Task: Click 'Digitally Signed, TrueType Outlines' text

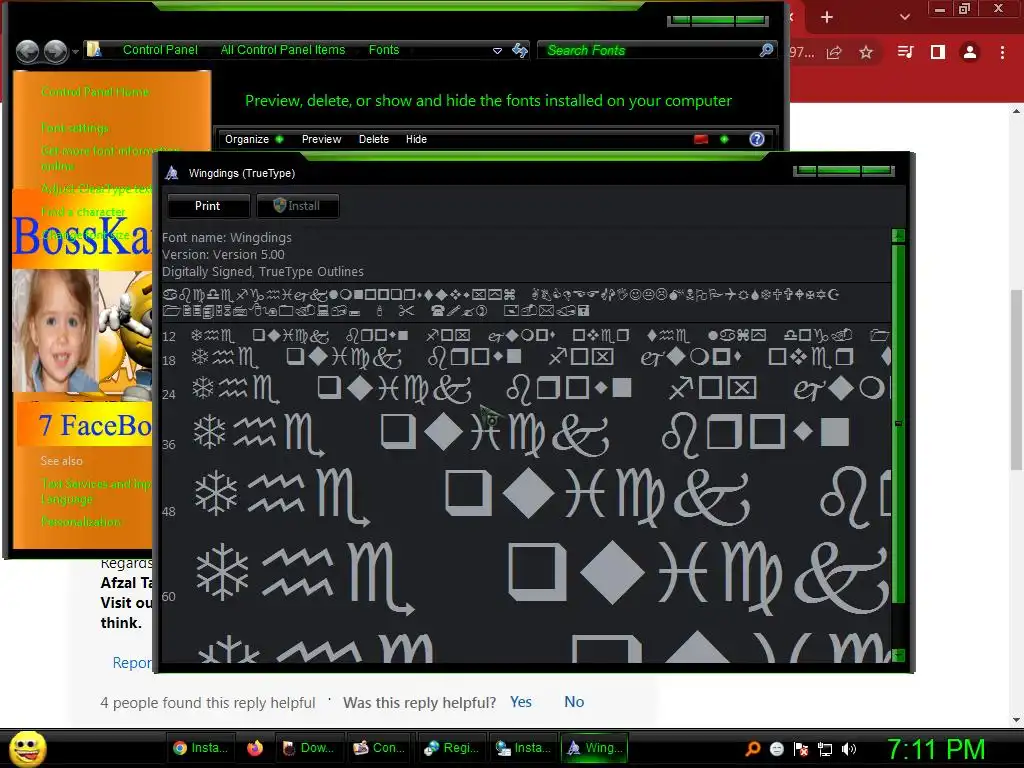Action: coord(263,272)
